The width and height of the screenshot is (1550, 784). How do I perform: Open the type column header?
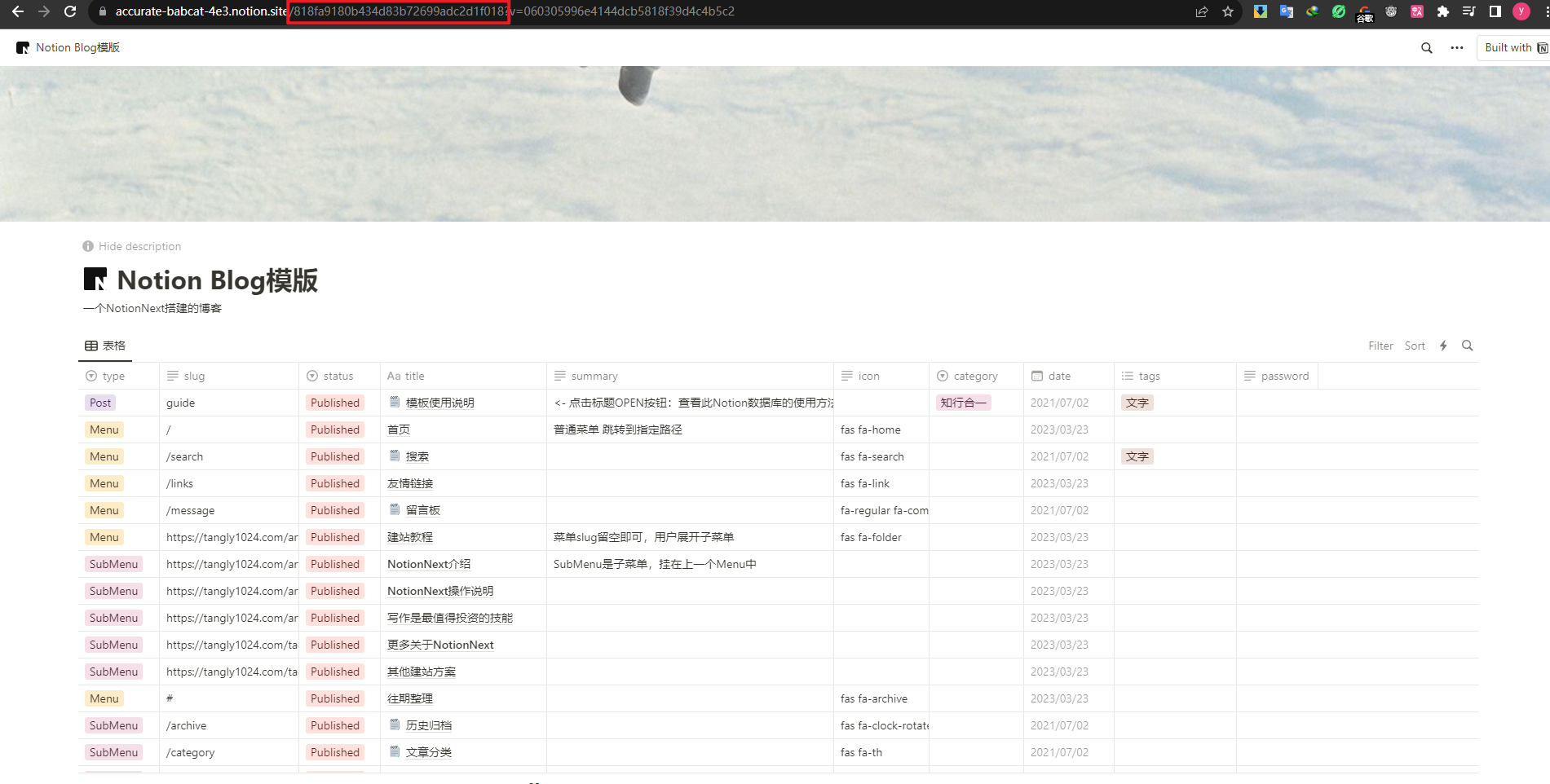pyautogui.click(x=119, y=376)
